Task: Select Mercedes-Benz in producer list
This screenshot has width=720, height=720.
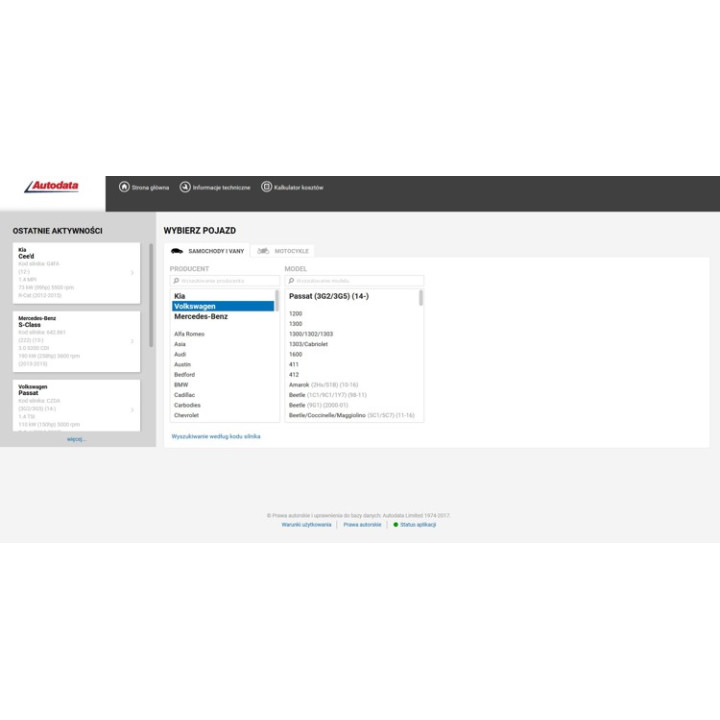Action: tap(223, 316)
